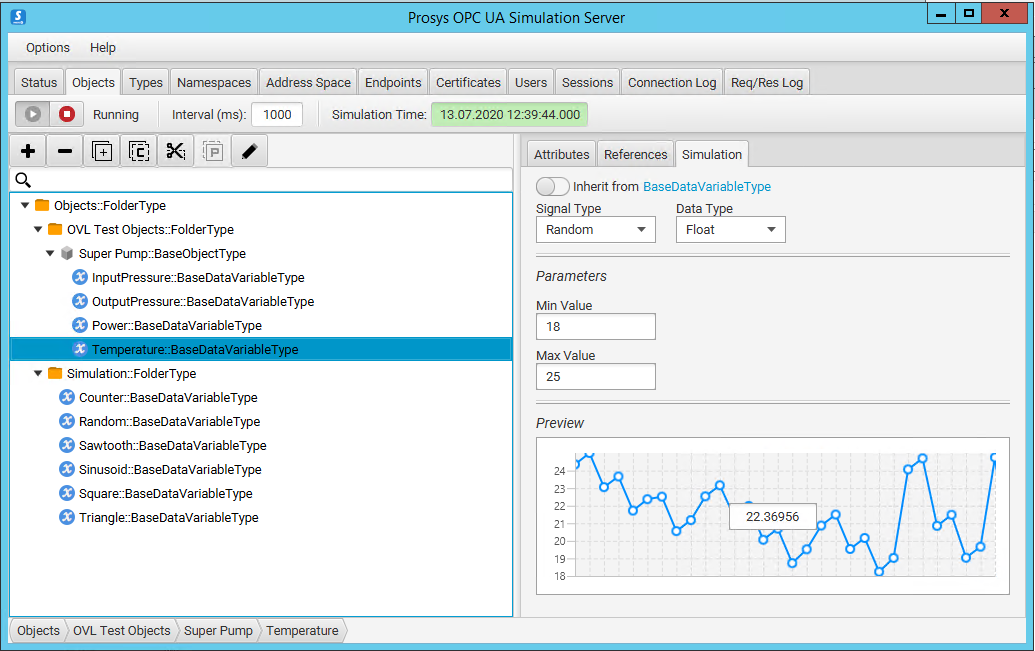Image resolution: width=1035 pixels, height=651 pixels.
Task: Switch to the Users tab
Action: click(531, 83)
